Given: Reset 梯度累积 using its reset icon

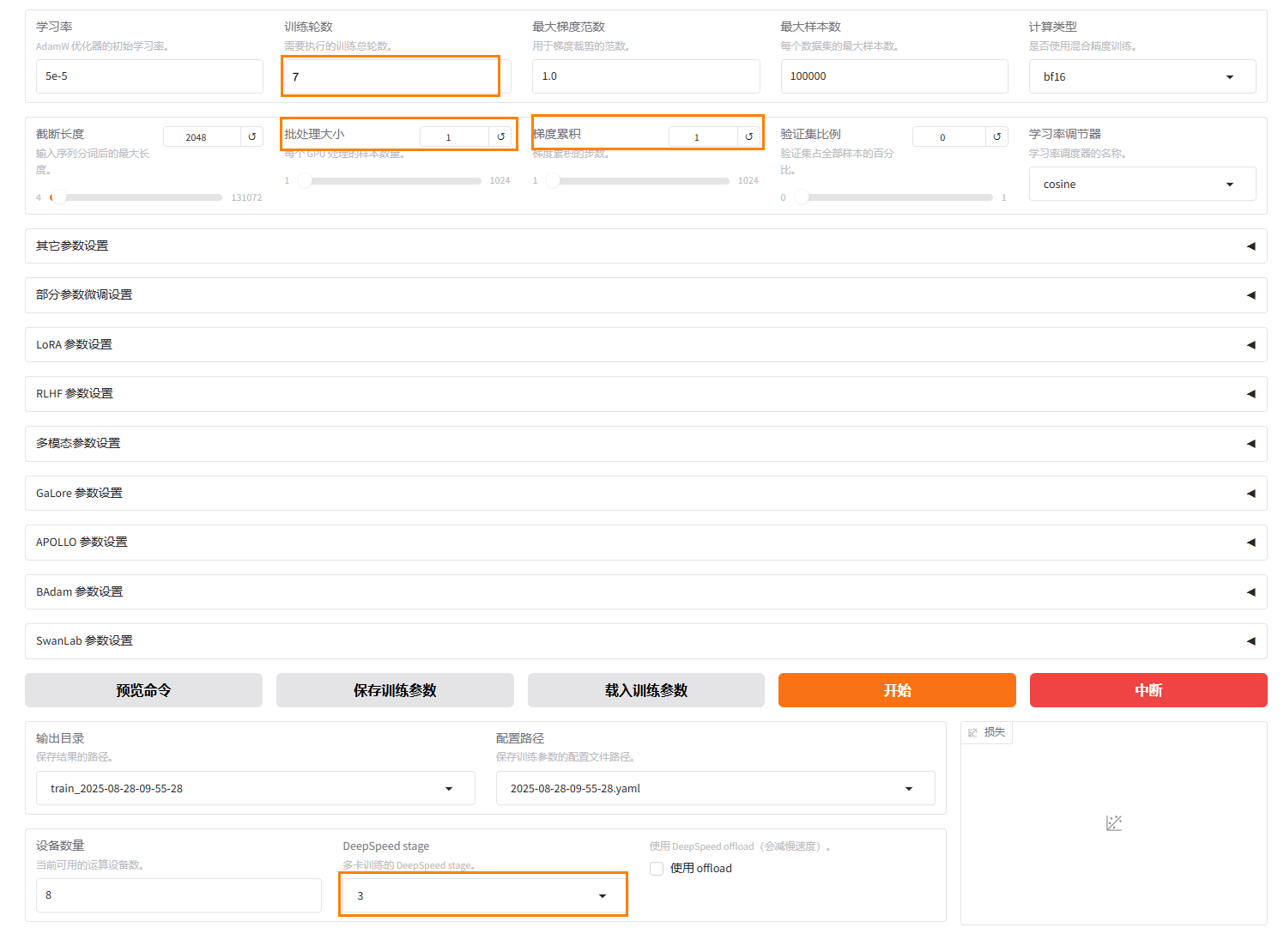Looking at the screenshot, I should [x=748, y=136].
